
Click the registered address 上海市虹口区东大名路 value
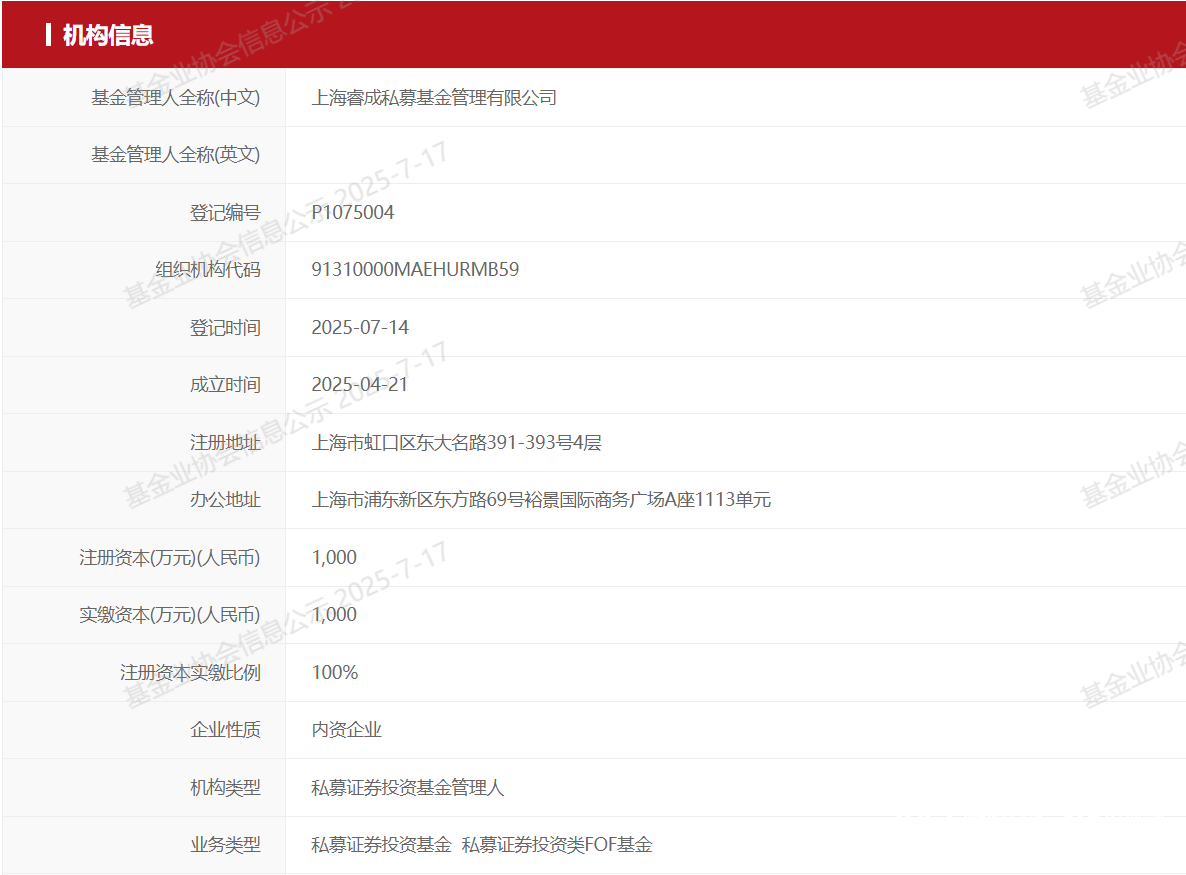tap(456, 442)
